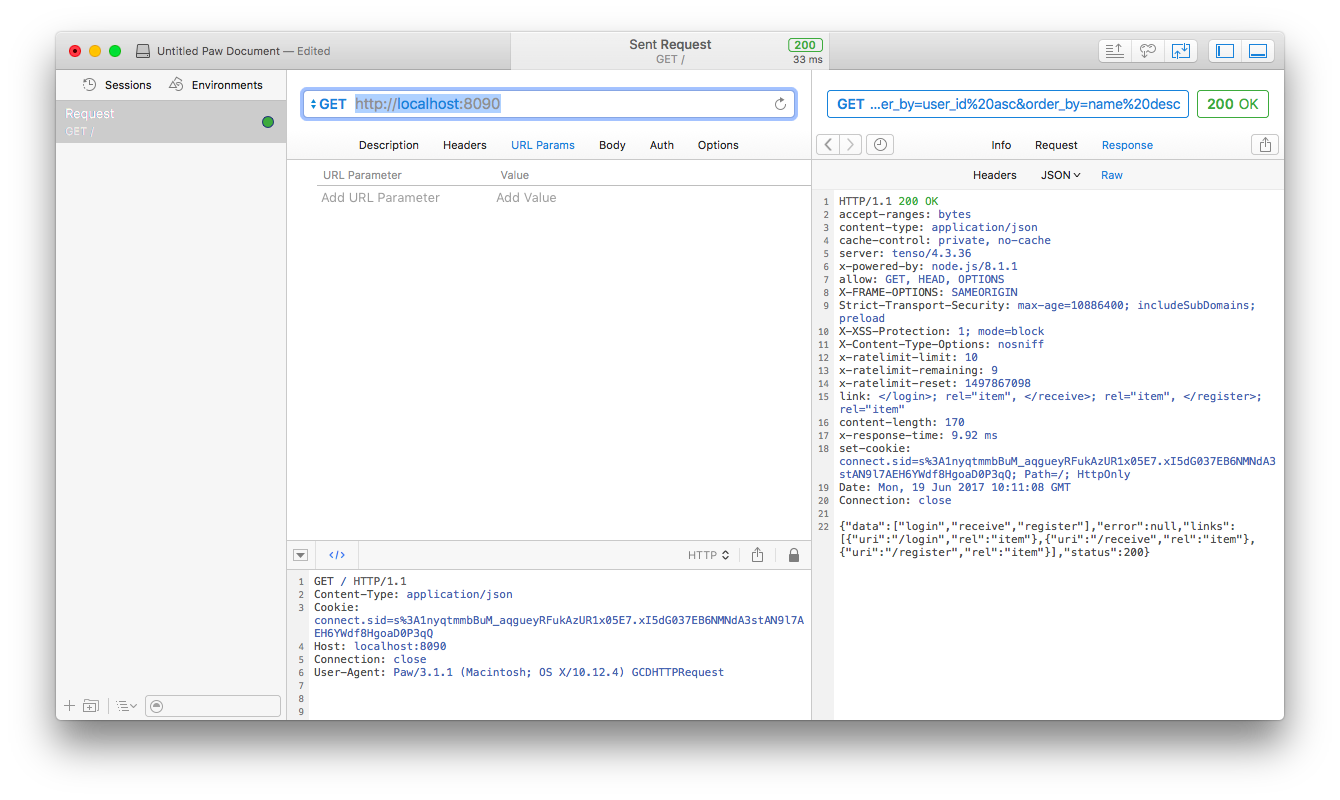Select the Request item in sidebar
This screenshot has width=1340, height=800.
171,121
